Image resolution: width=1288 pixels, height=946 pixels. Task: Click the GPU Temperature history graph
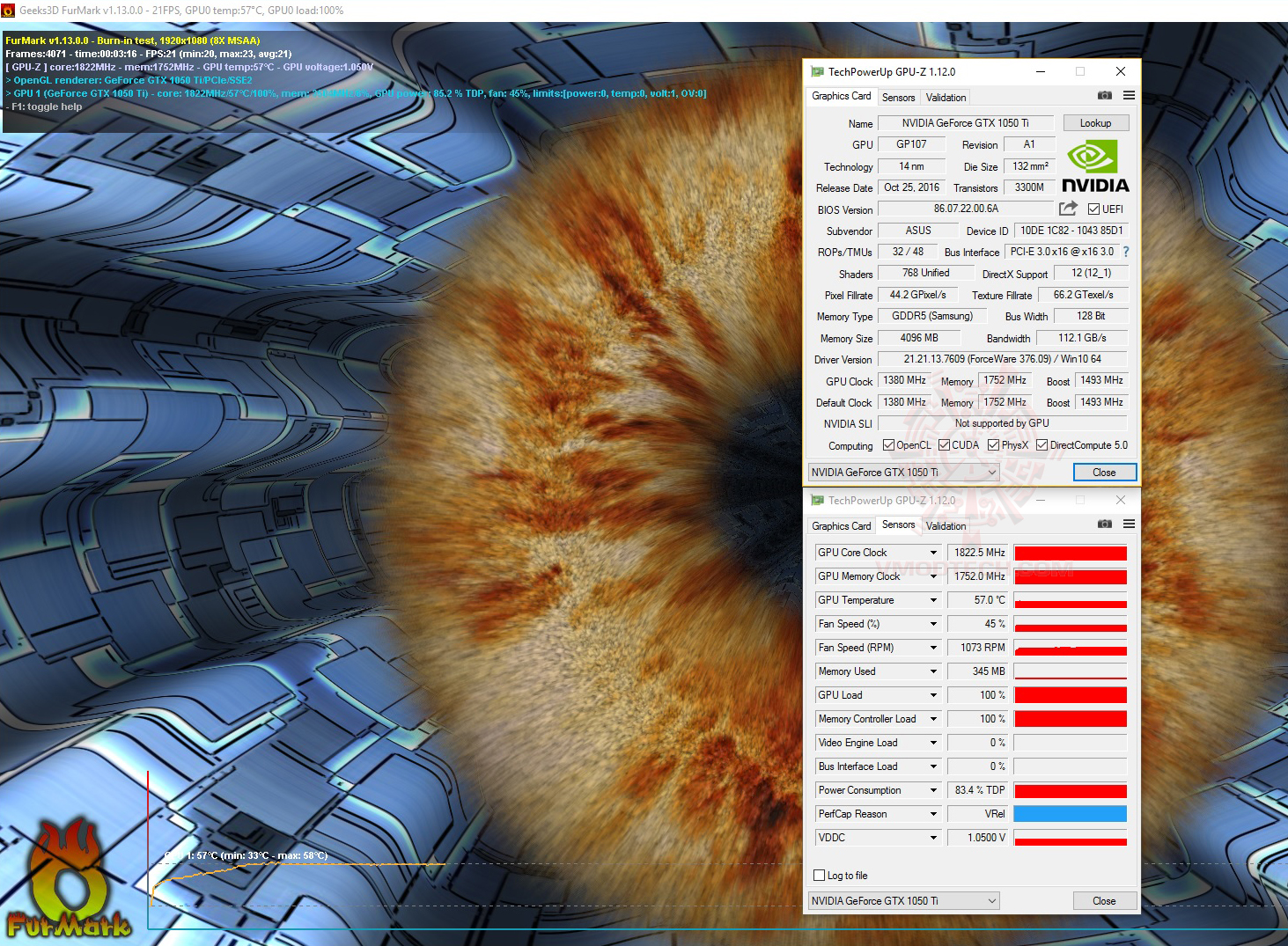tap(1071, 600)
